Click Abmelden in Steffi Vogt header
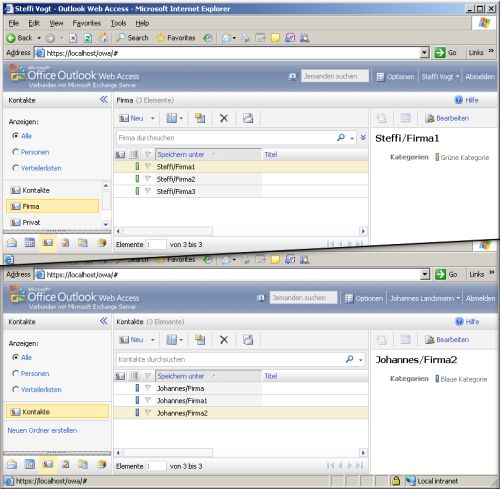This screenshot has height=489, width=500. (x=480, y=77)
